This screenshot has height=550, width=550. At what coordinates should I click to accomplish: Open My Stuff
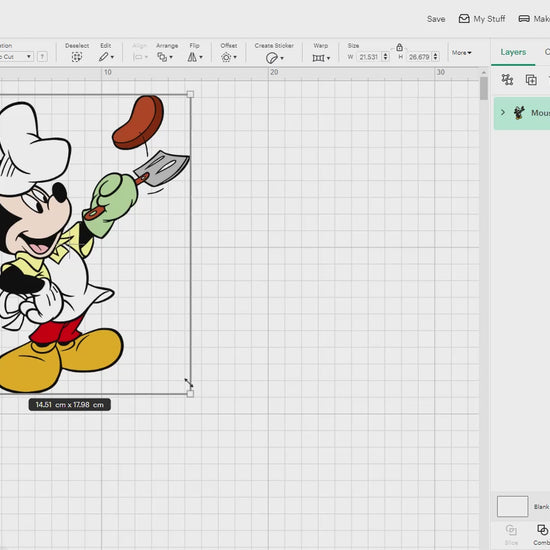point(482,19)
